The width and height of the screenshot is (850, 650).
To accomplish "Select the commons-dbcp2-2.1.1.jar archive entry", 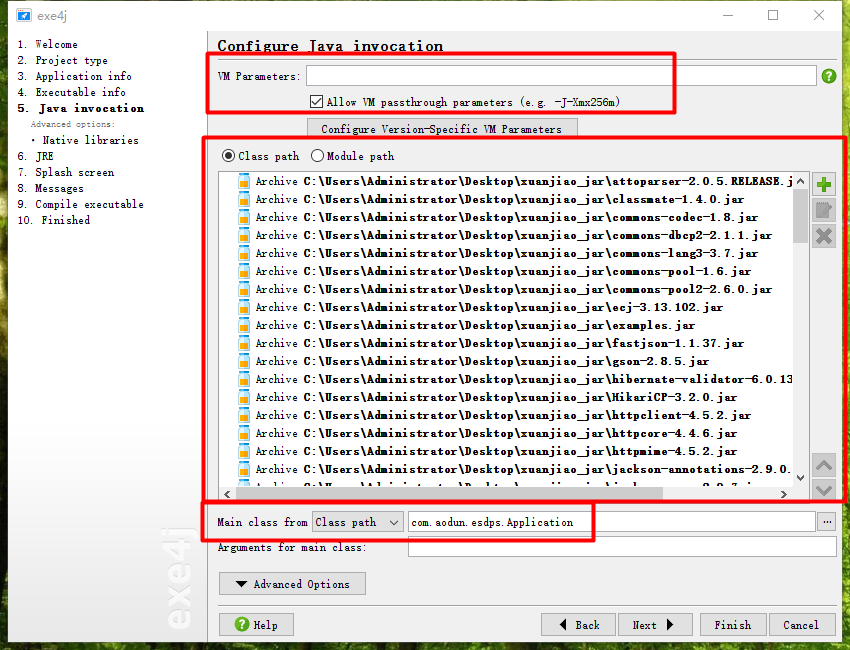I will [505, 235].
